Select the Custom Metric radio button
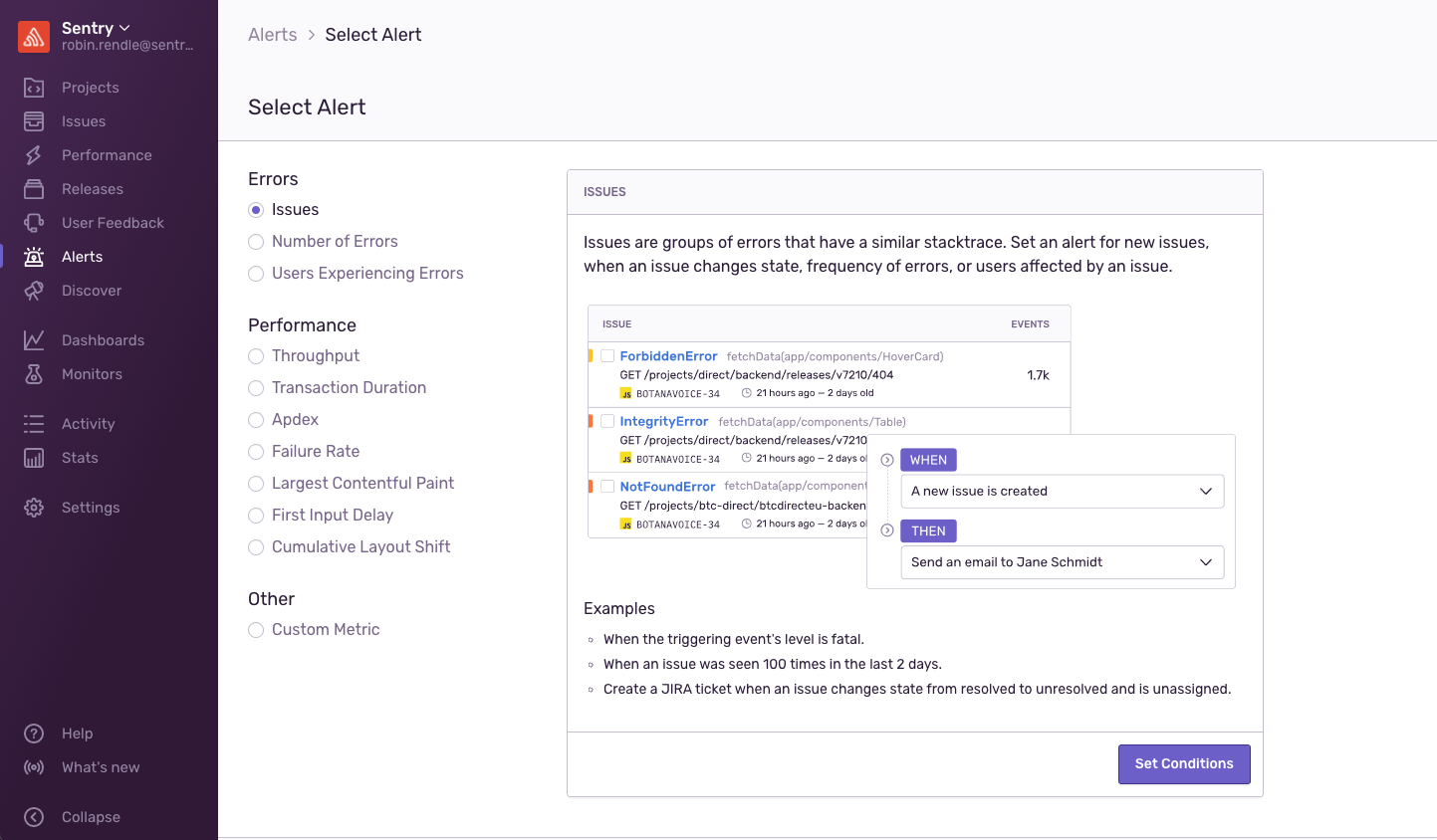1437x840 pixels. [x=256, y=630]
